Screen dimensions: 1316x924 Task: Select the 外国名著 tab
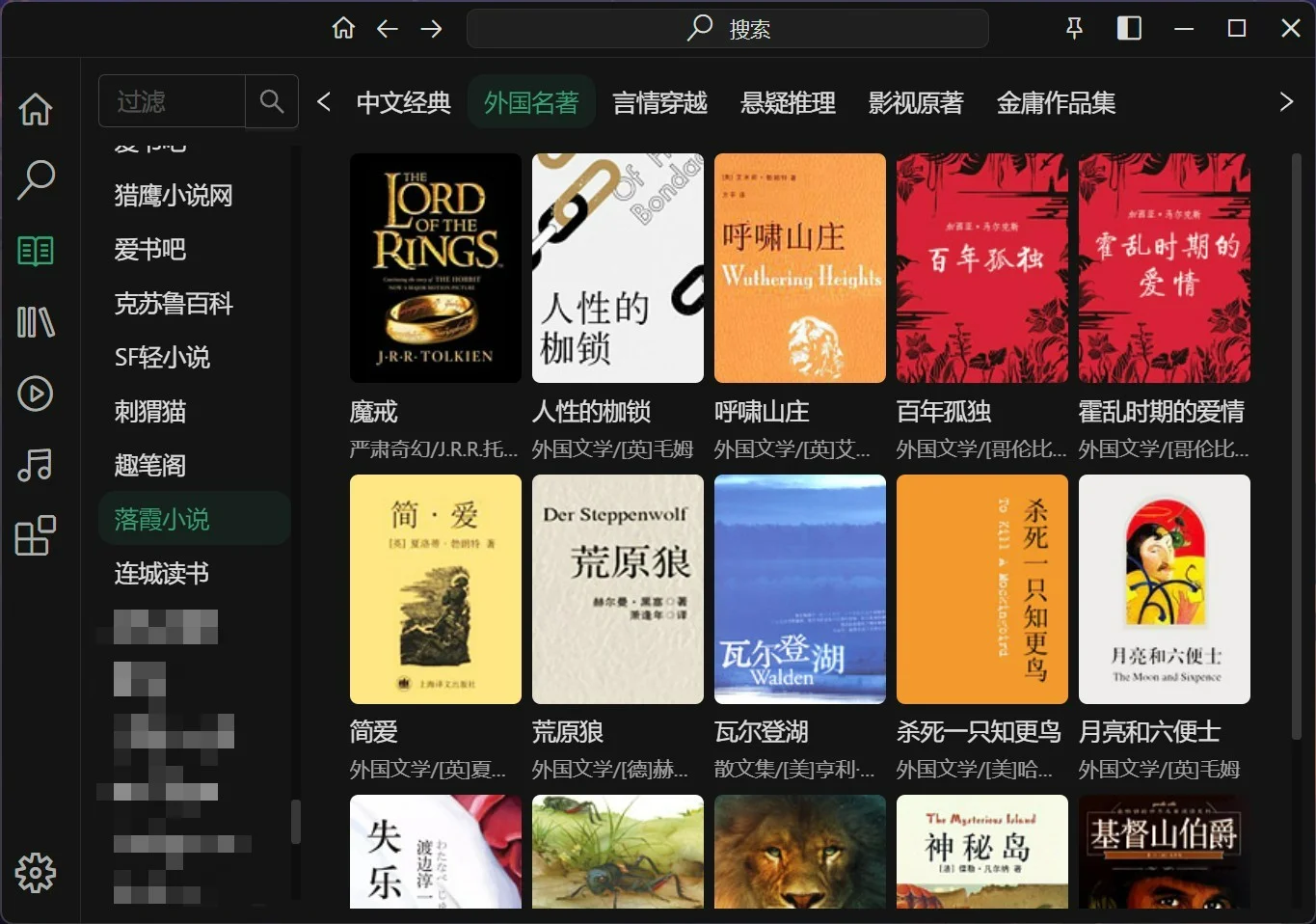pyautogui.click(x=531, y=102)
